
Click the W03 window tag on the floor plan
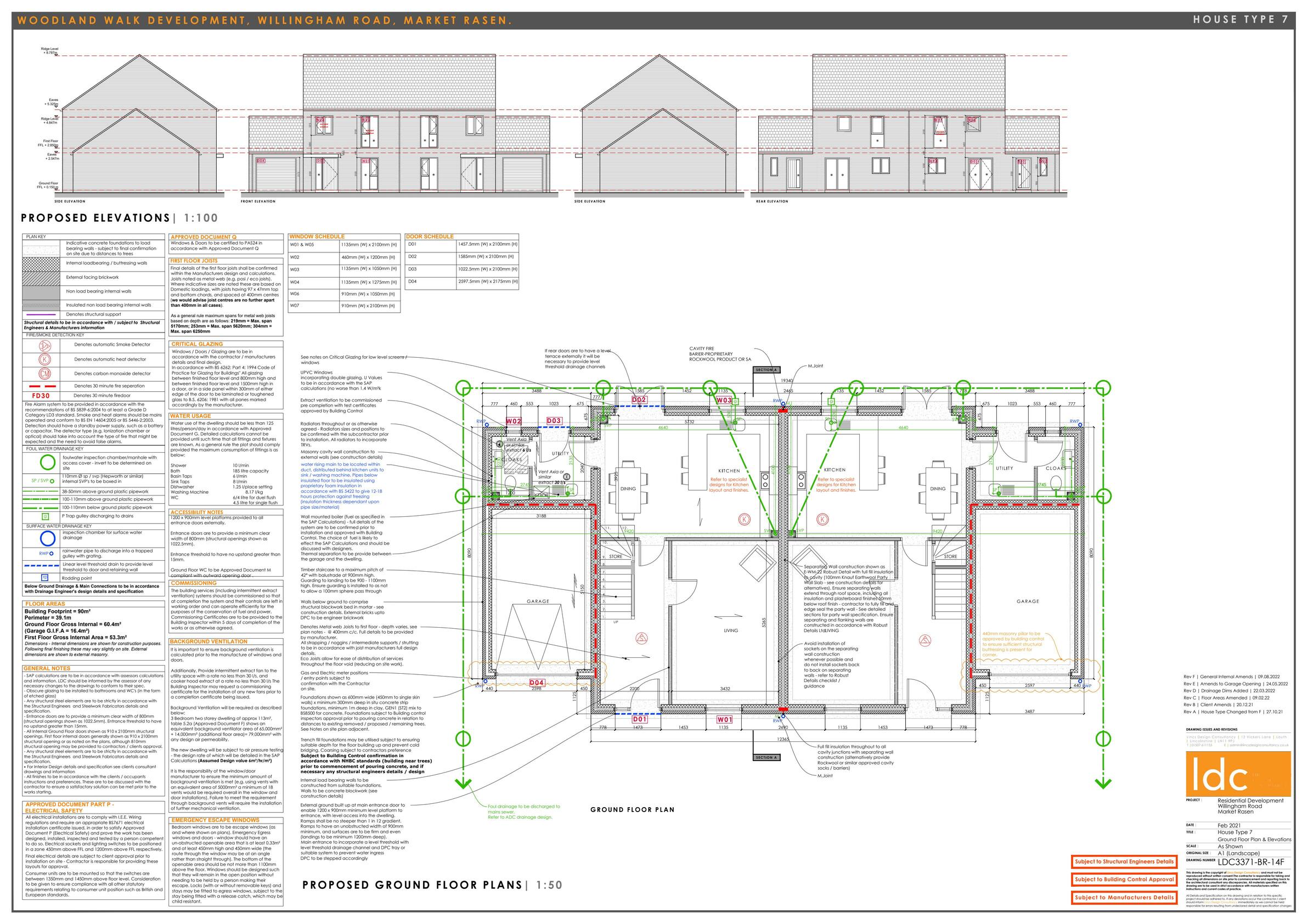click(x=724, y=401)
